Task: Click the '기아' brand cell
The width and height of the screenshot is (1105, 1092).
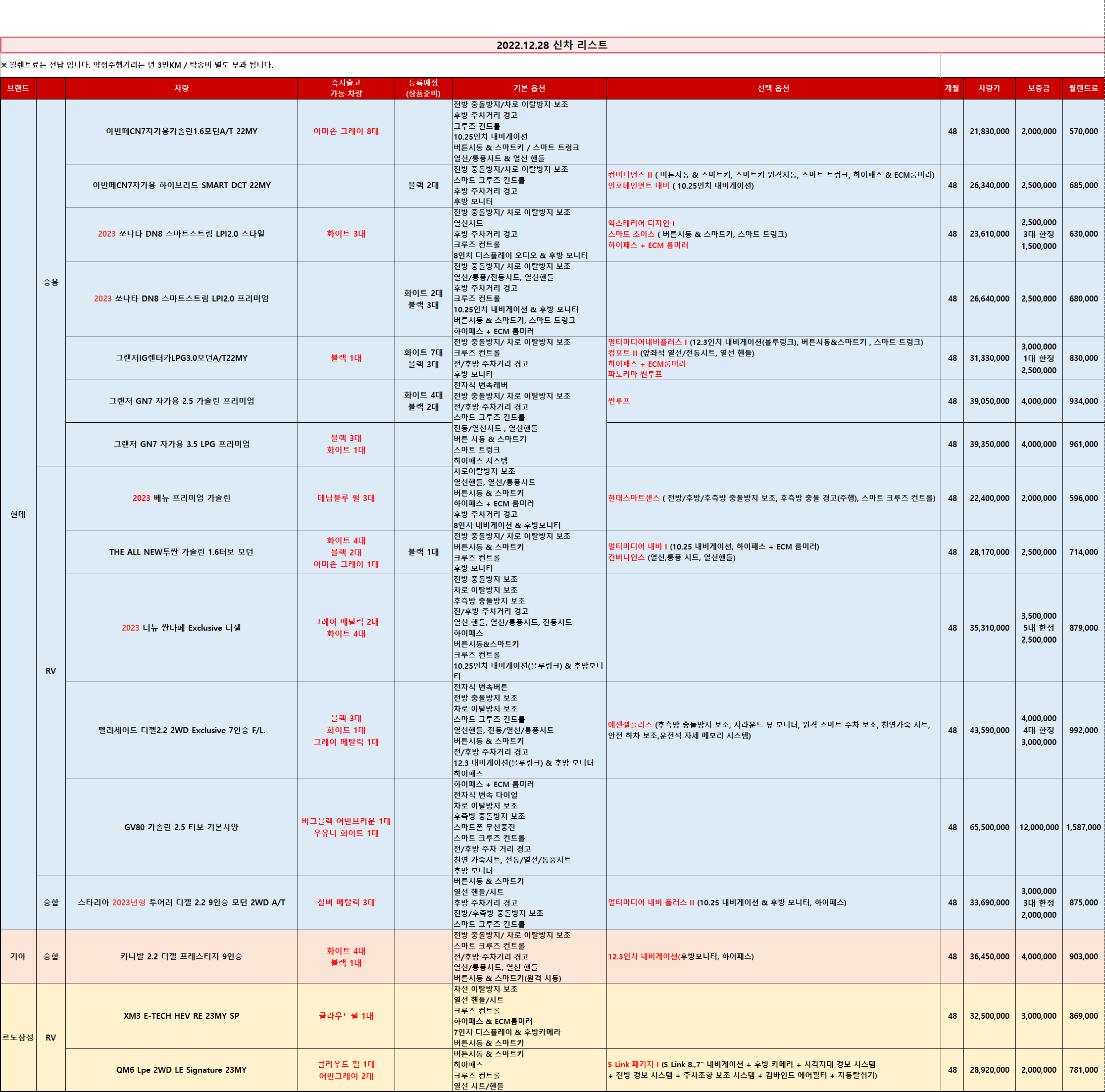Action: [x=18, y=956]
